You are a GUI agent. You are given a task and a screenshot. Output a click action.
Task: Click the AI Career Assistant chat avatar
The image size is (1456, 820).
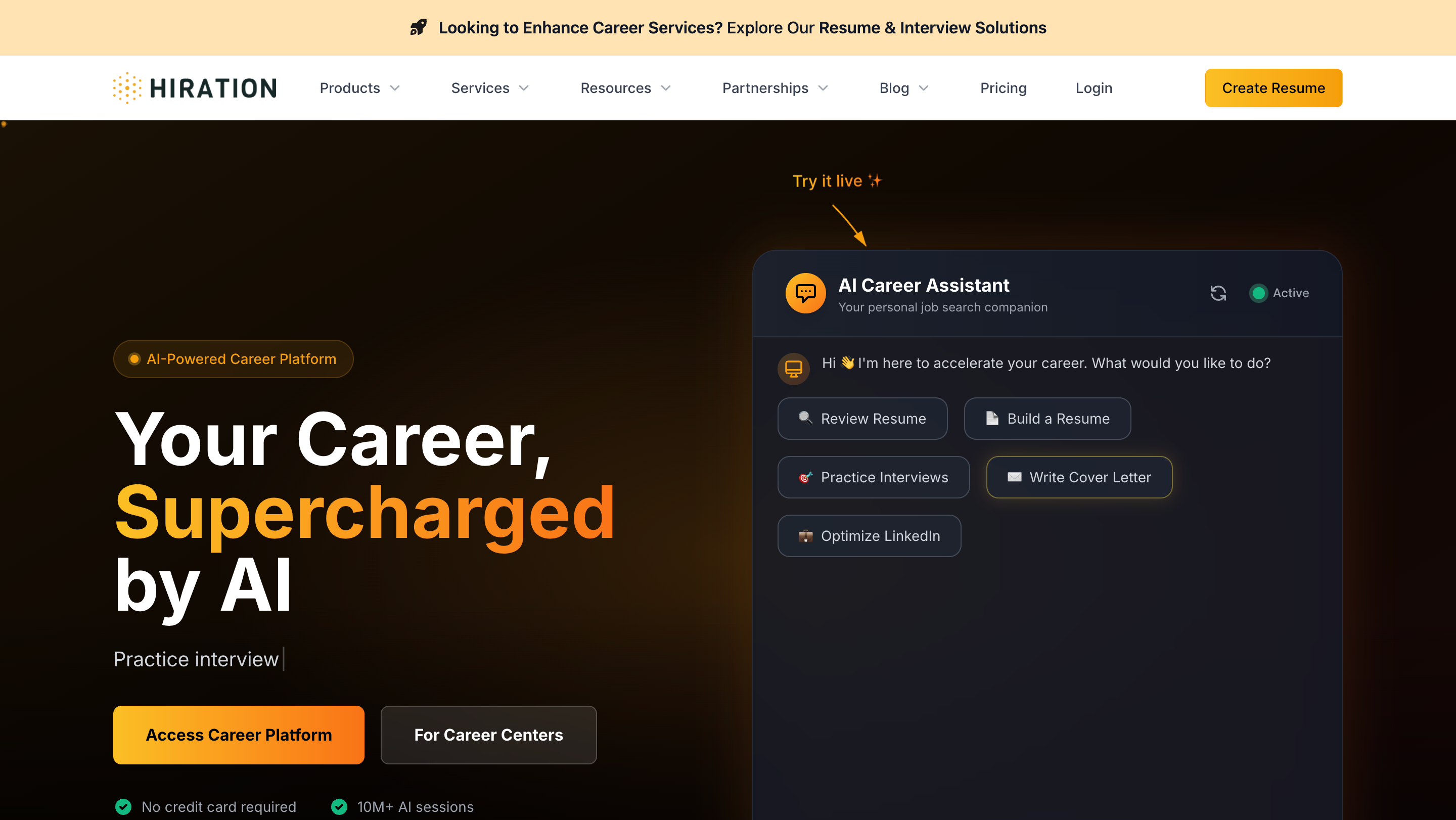coord(805,293)
